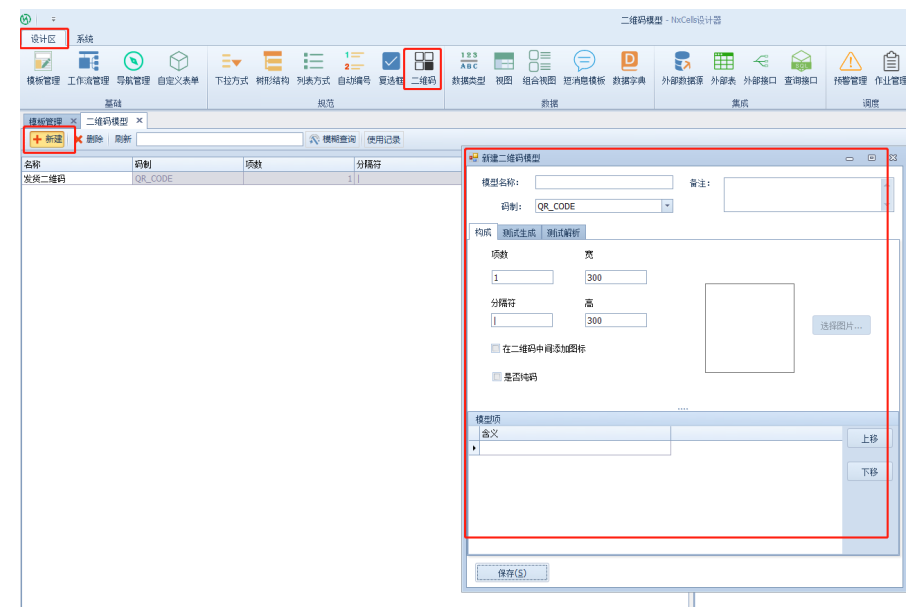This screenshot has width=917, height=607.
Task: Expand the 码制 QR_CODE dropdown
Action: pyautogui.click(x=667, y=206)
